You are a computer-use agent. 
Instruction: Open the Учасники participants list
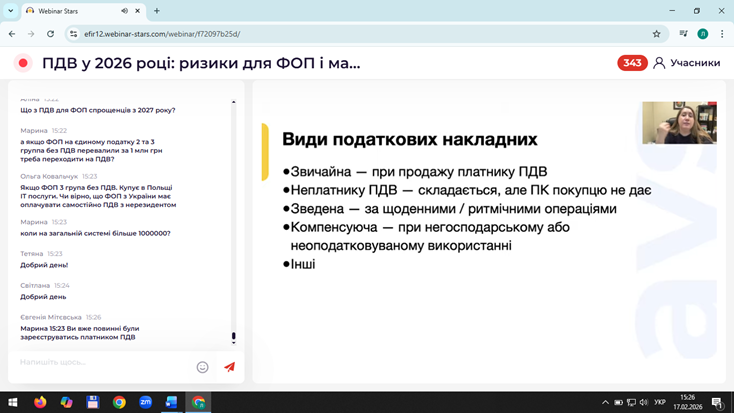pyautogui.click(x=694, y=63)
